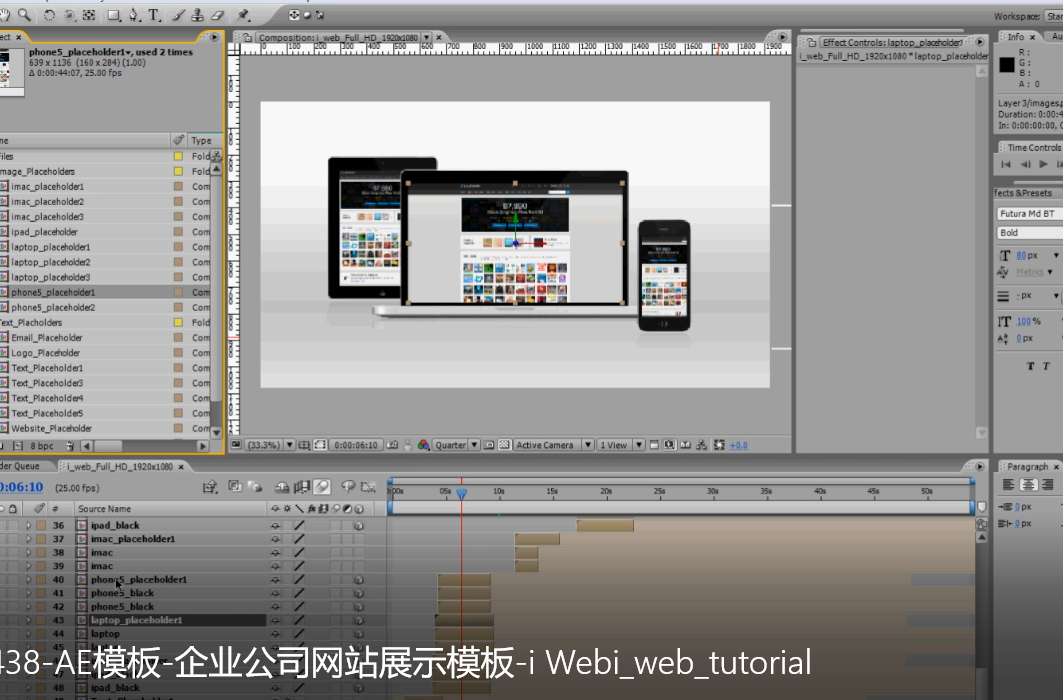Expand layer 40 phone5_placeholder1 properties
Screen dimensions: 1063x700
28,579
